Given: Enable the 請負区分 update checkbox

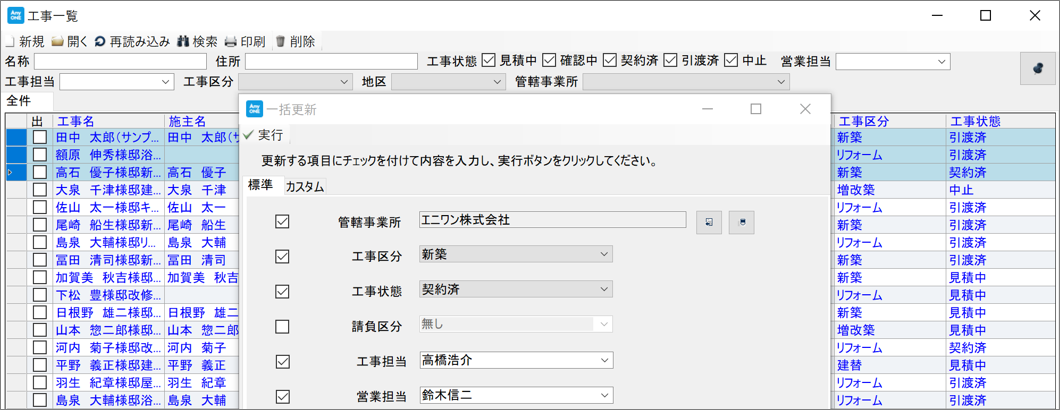Looking at the screenshot, I should click(x=283, y=326).
